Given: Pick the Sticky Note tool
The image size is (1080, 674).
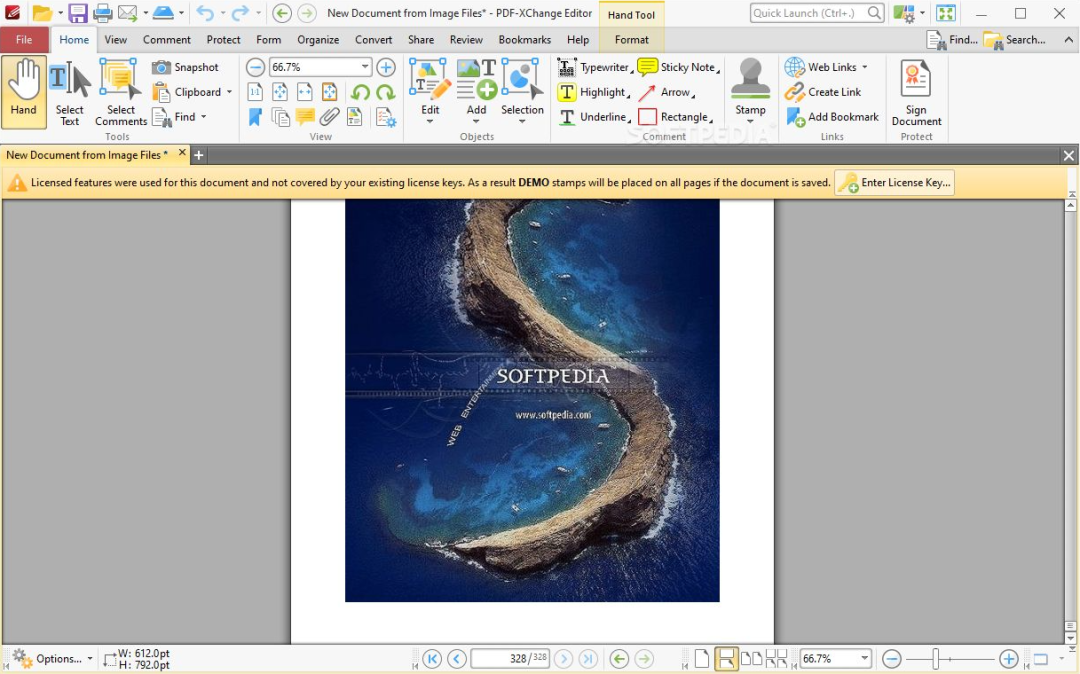Looking at the screenshot, I should coord(677,67).
